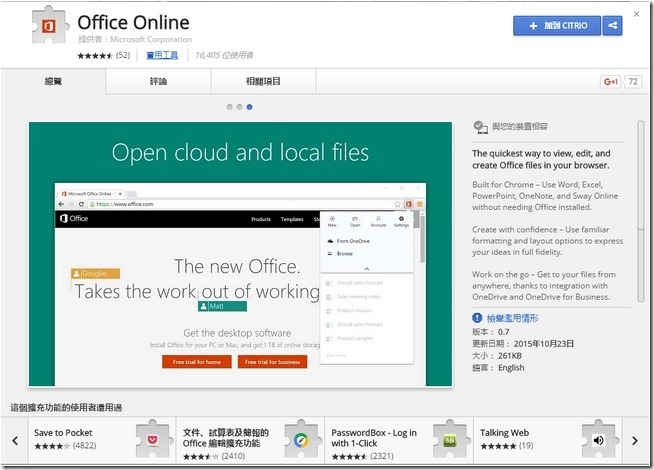Close the Microsoft Office Online browser tab
Screen dimensions: 654x470
pos(120,194)
